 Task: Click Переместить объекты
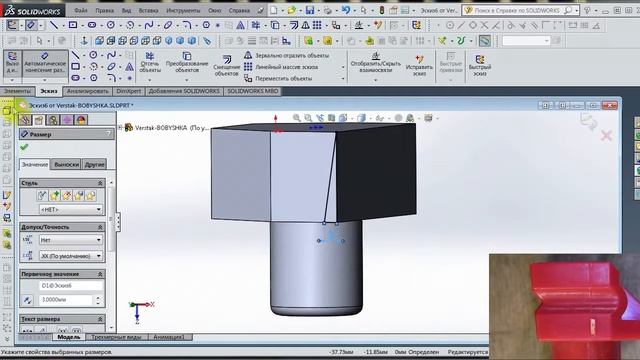(x=278, y=78)
